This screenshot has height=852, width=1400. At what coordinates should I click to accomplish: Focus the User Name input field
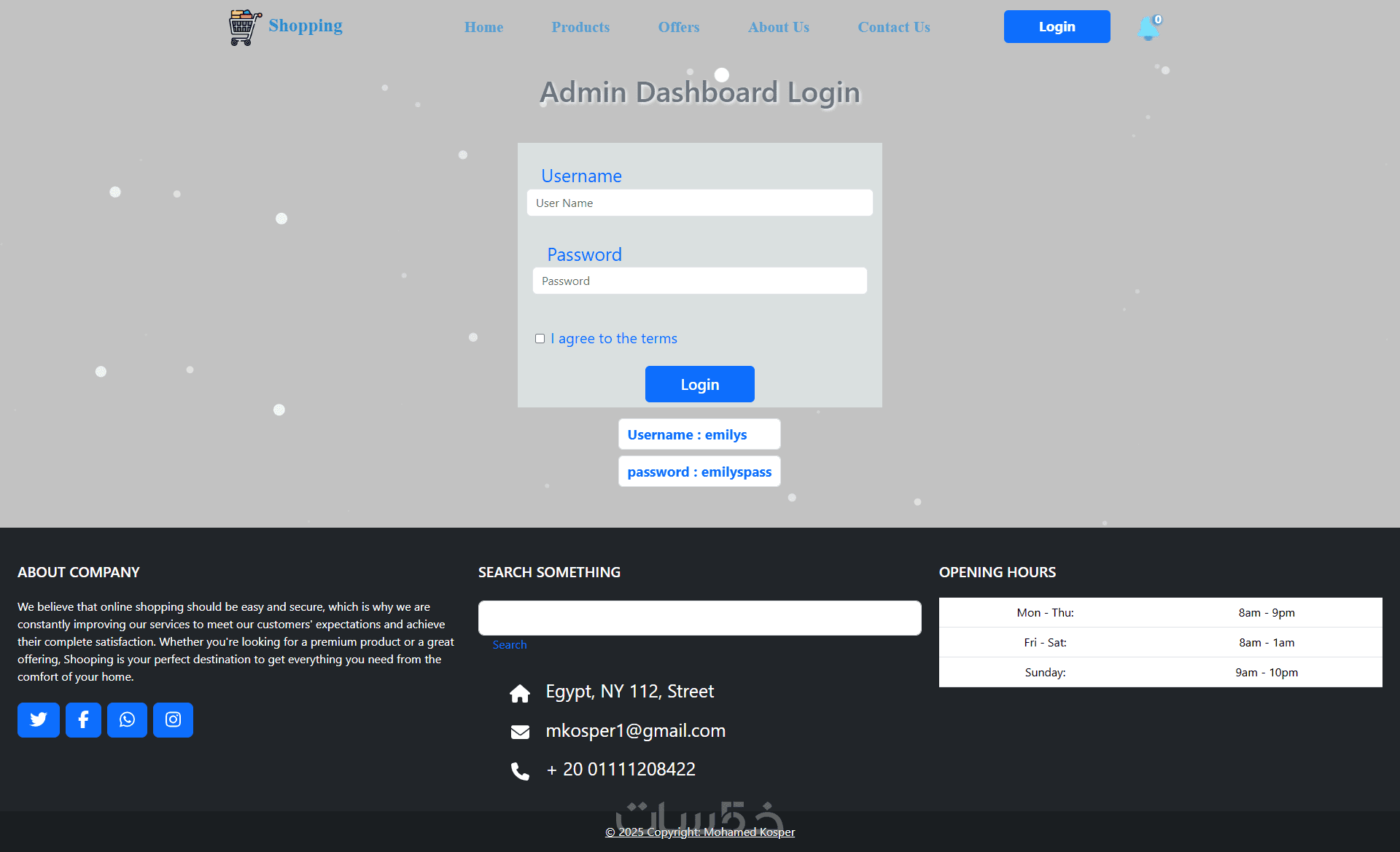[x=699, y=203]
